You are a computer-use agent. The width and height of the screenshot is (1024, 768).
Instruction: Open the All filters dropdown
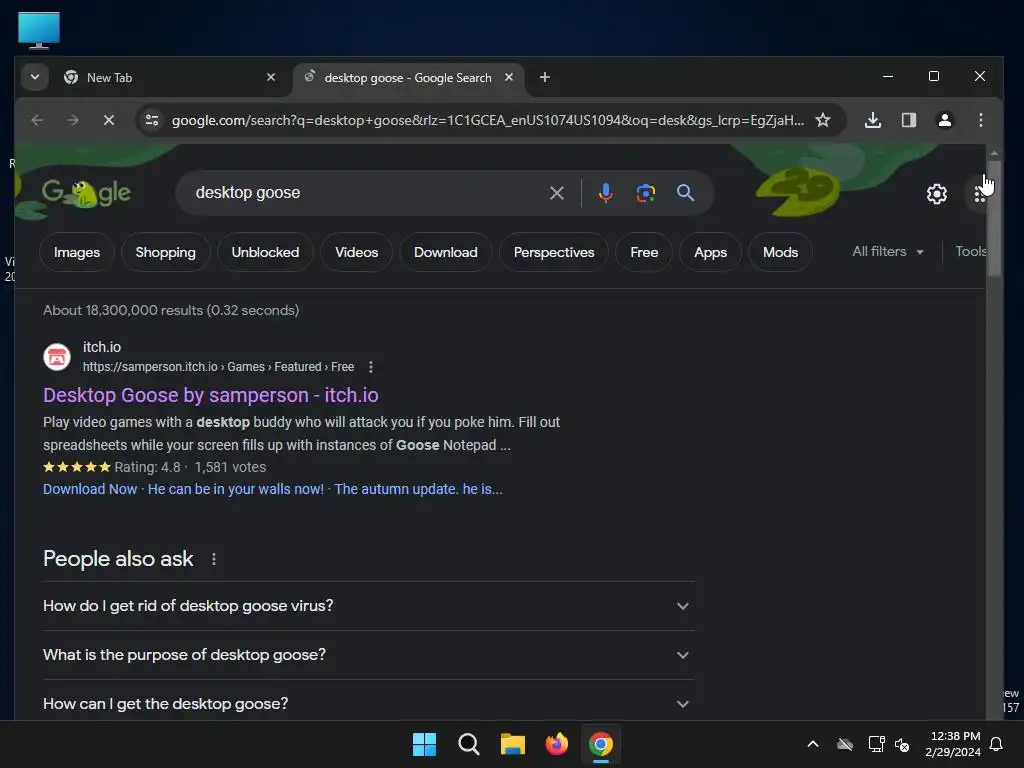[888, 251]
